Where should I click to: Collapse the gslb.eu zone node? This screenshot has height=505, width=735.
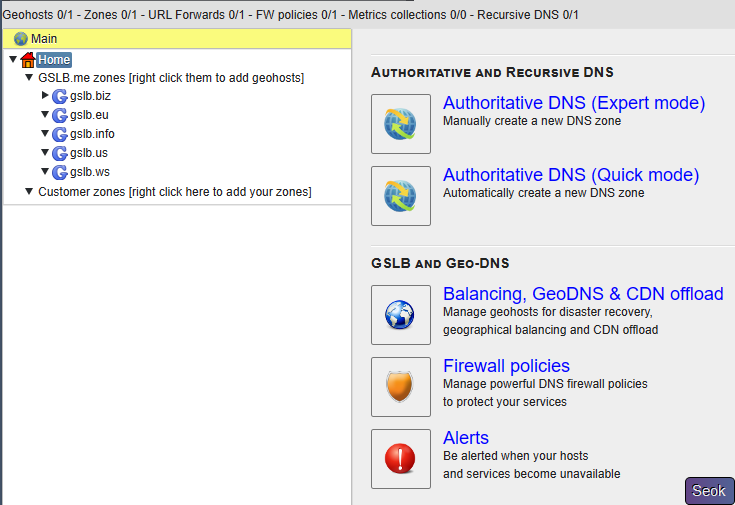[45, 115]
